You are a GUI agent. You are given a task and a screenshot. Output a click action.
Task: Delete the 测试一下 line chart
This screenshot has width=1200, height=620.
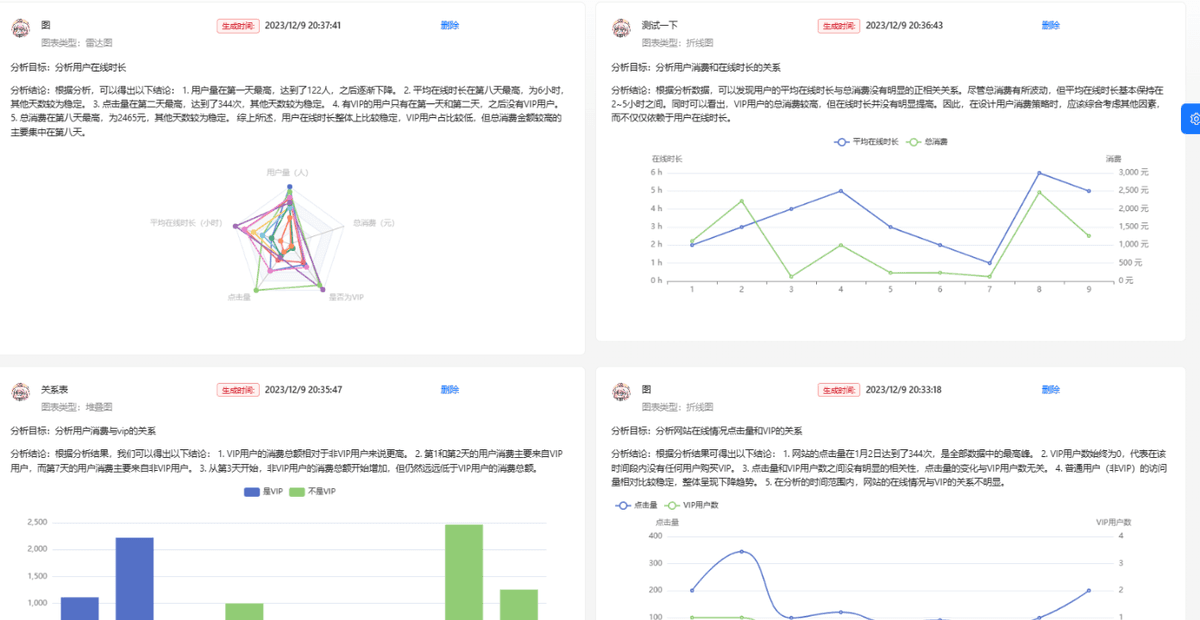(x=1050, y=25)
